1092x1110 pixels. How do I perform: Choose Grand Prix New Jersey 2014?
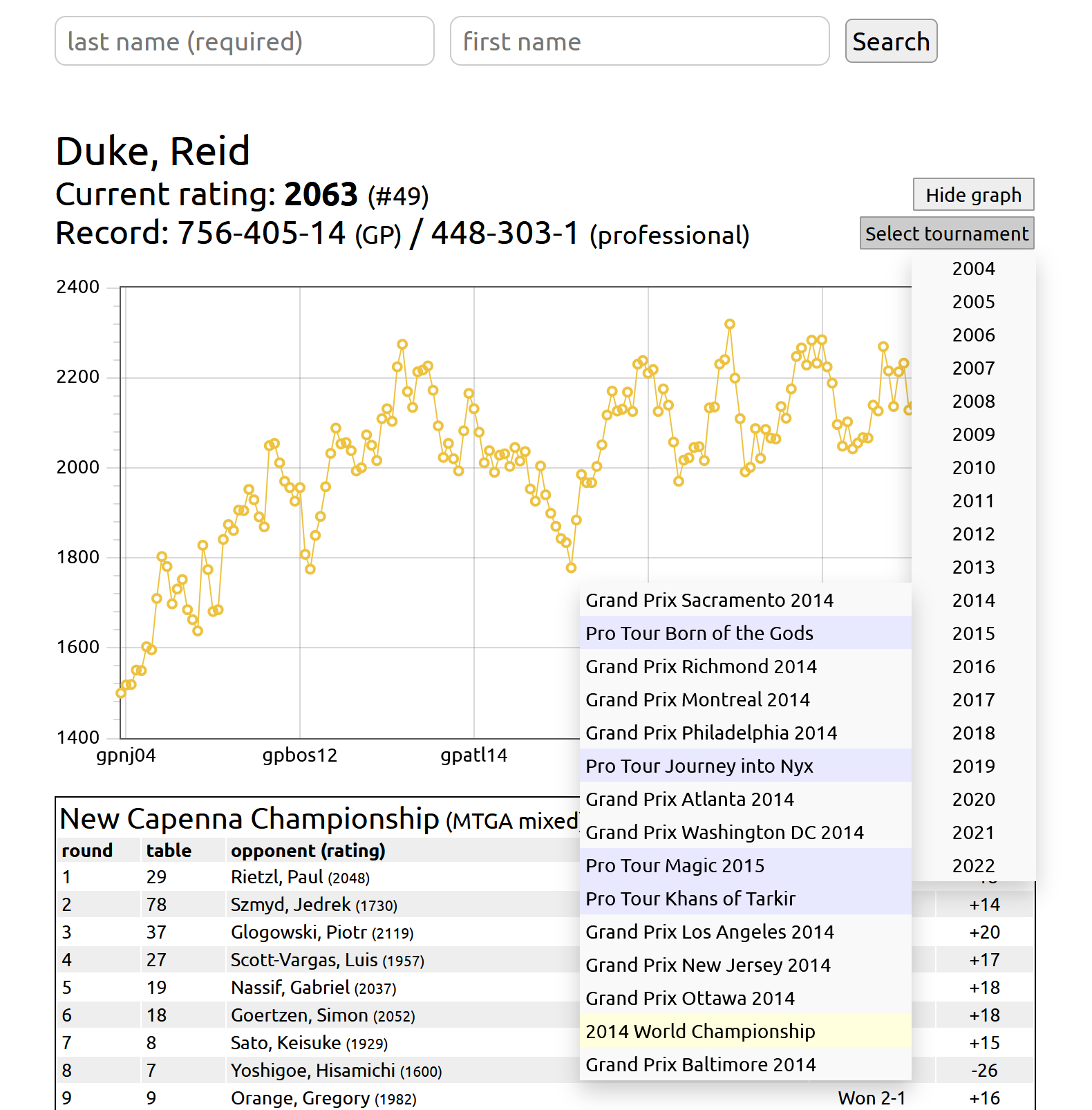point(745,965)
